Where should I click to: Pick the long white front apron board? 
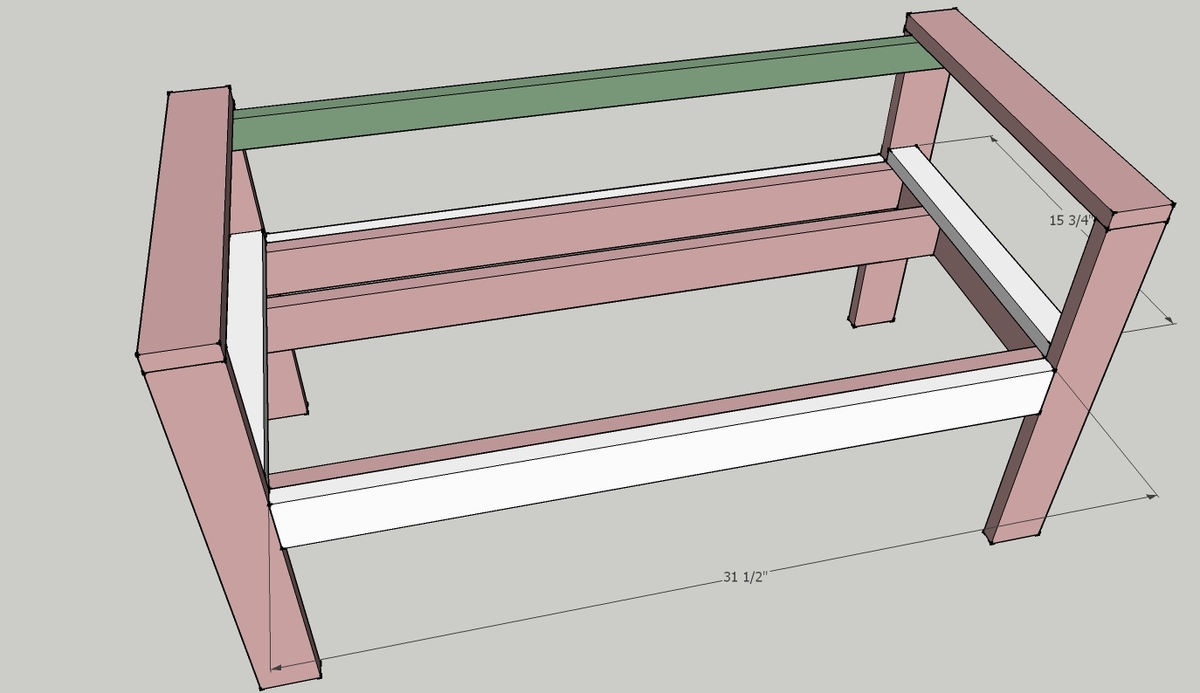664,453
